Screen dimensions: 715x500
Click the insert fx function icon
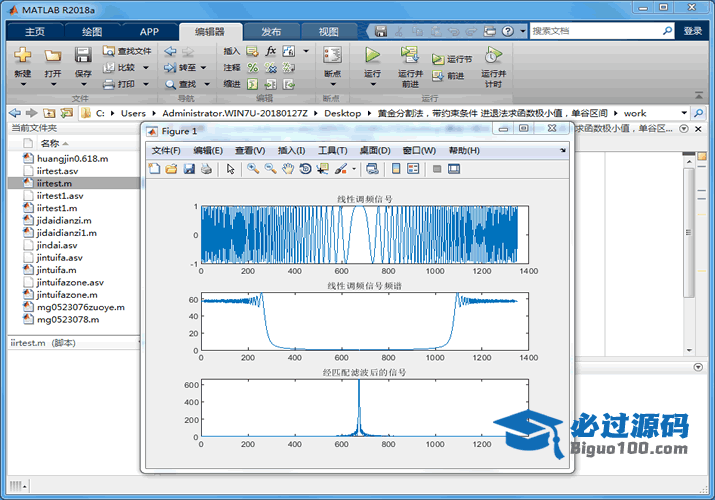[271, 51]
